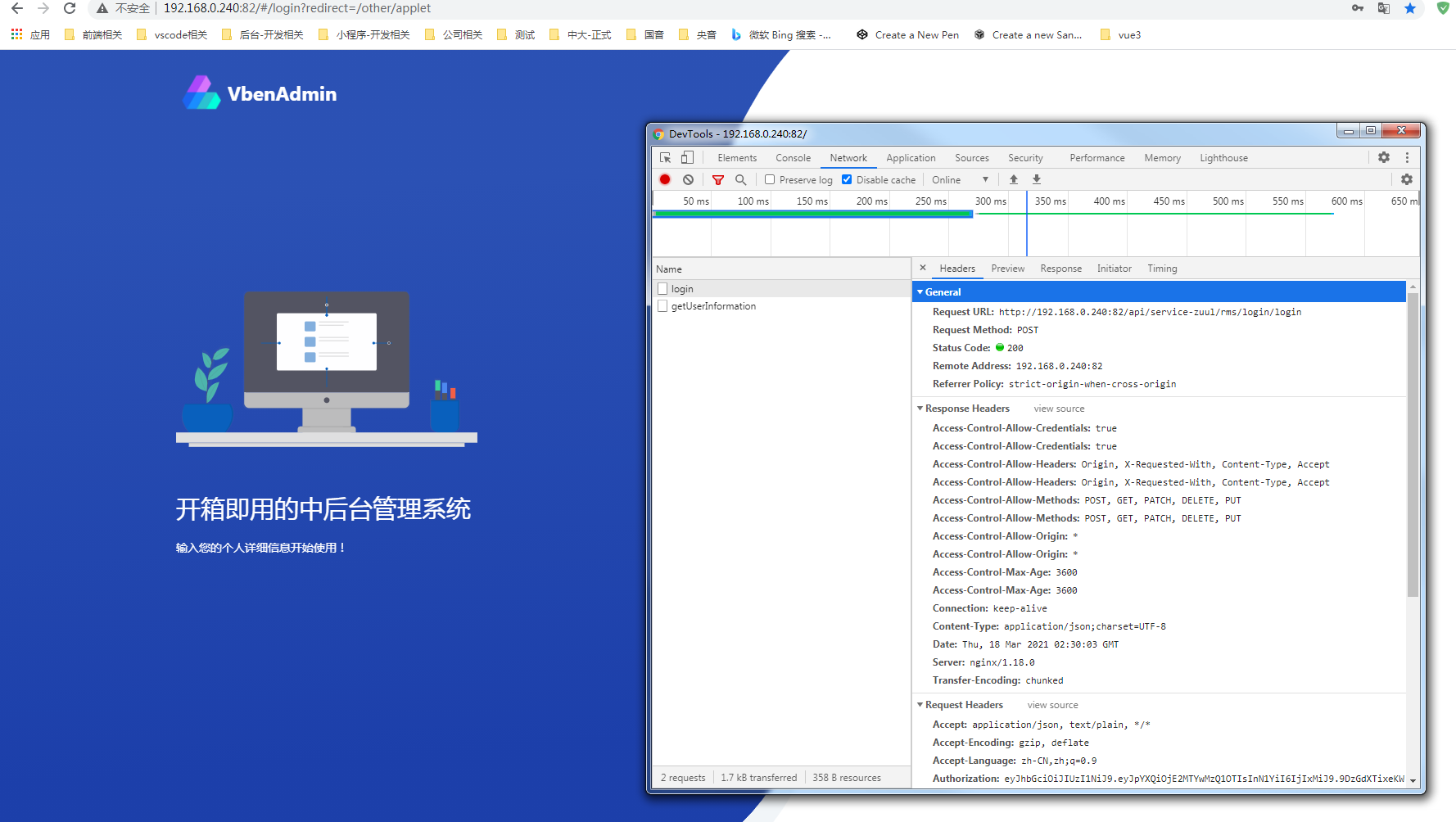This screenshot has width=1456, height=822.
Task: Stop network recording with red button
Action: [665, 179]
